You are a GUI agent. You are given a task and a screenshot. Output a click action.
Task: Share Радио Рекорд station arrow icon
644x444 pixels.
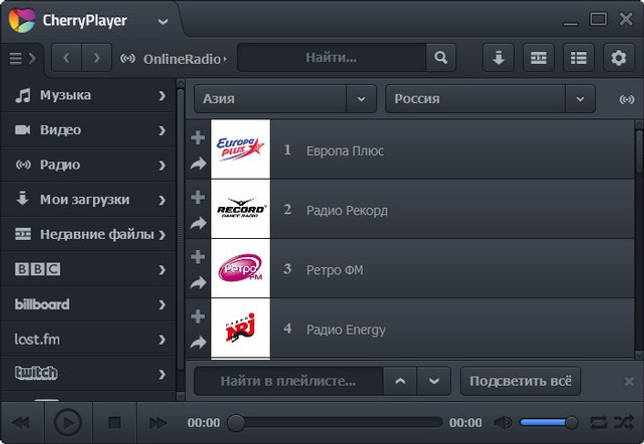[198, 223]
